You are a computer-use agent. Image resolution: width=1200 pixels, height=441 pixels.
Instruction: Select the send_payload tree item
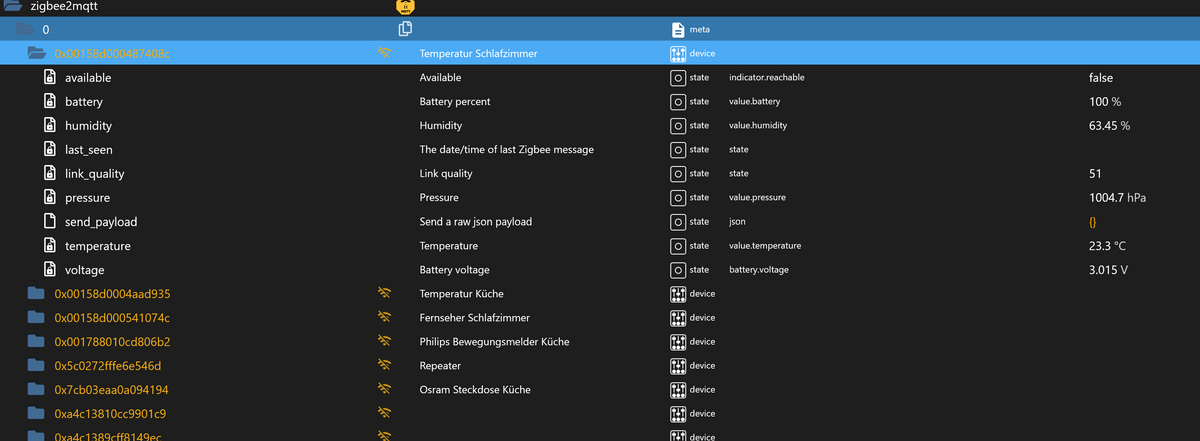click(101, 221)
